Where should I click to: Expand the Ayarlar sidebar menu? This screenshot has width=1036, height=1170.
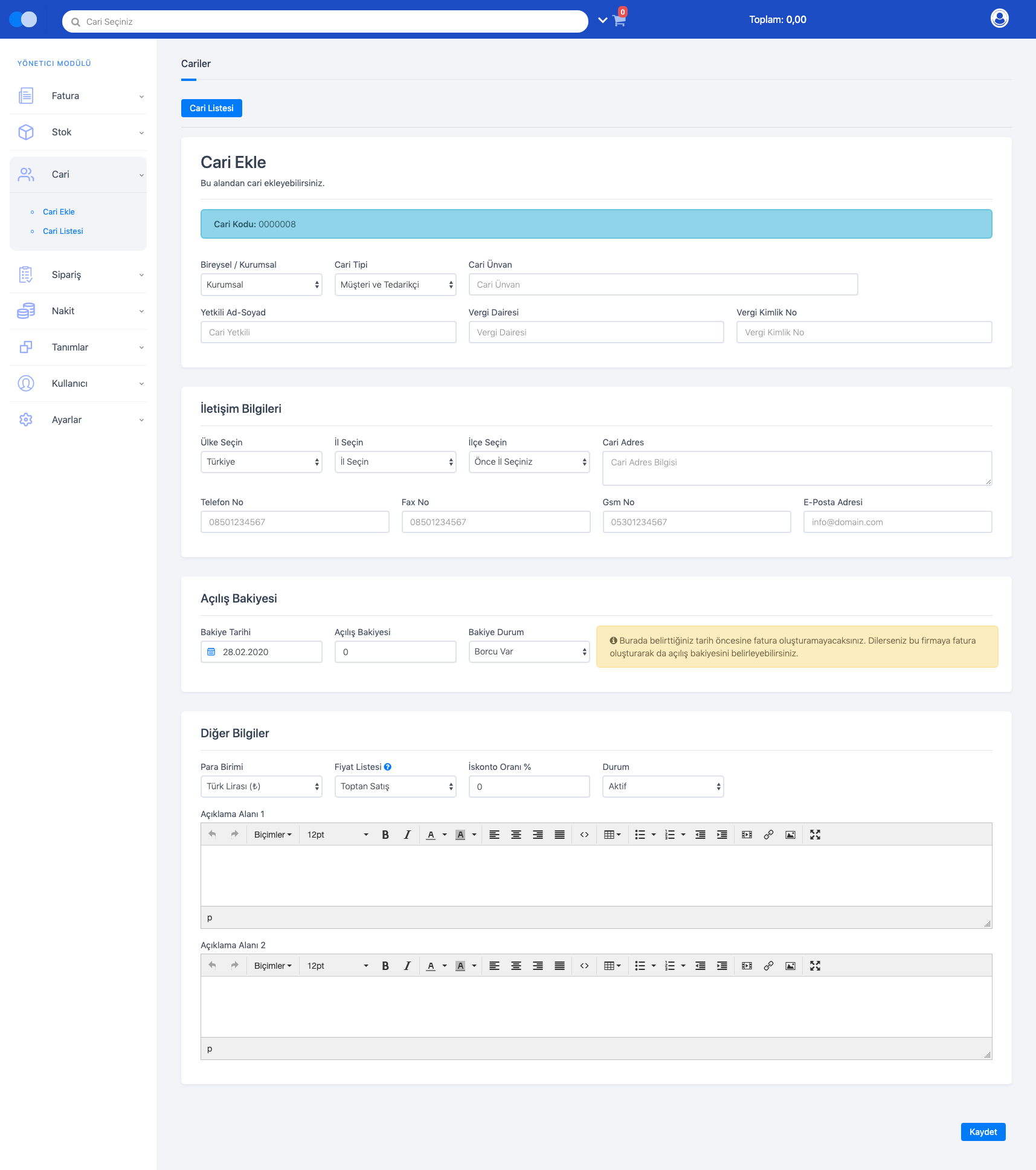click(78, 420)
